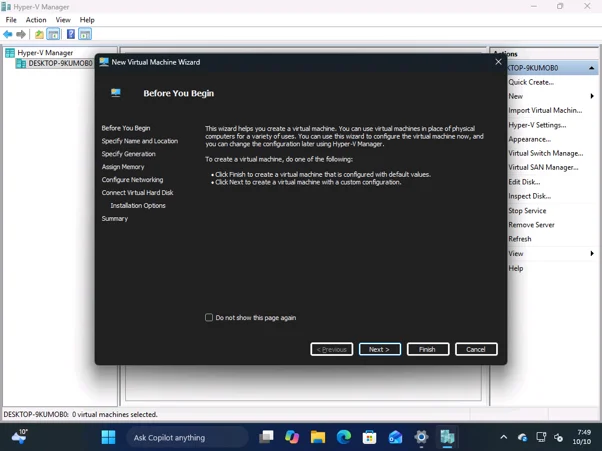Open Appearance in Actions pane
Viewport: 602px width, 451px height.
coord(529,139)
